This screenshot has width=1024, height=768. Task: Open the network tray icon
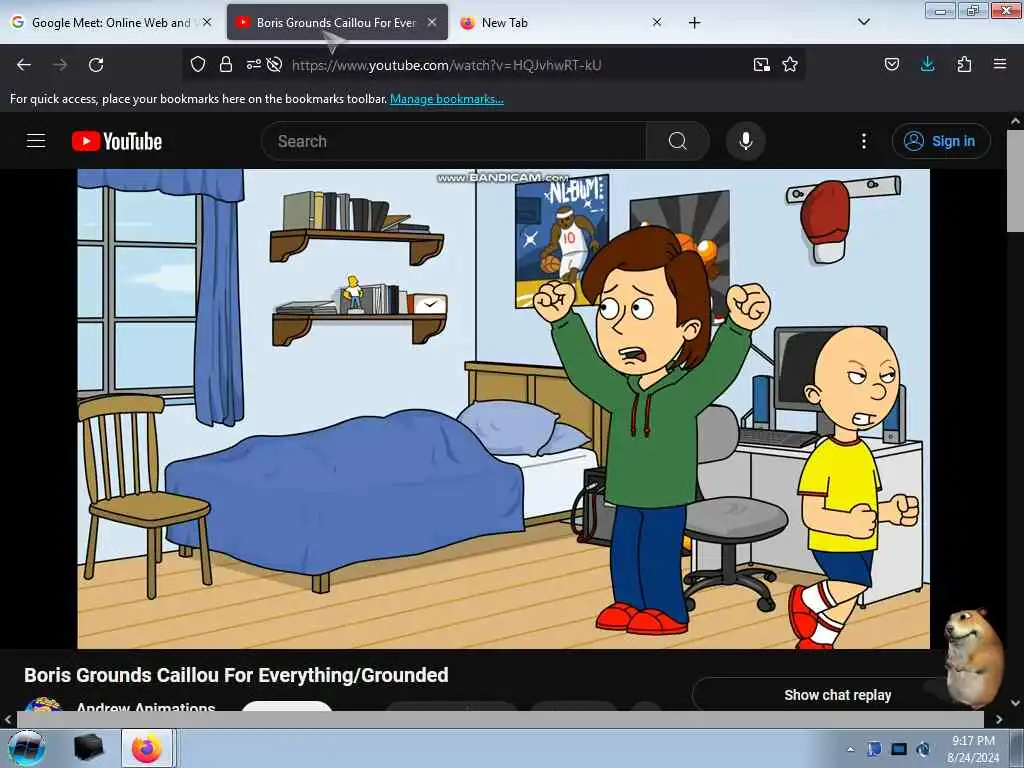click(899, 749)
